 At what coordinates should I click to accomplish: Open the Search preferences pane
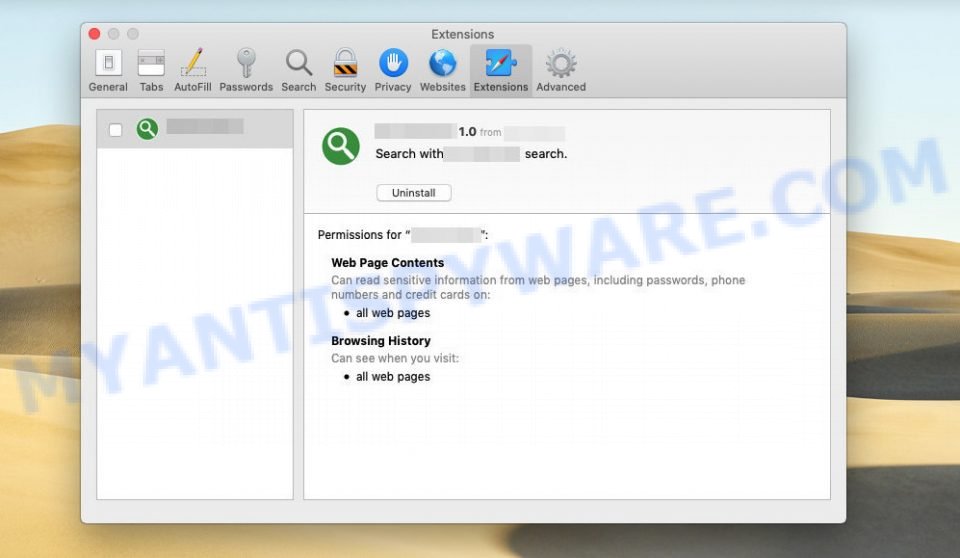299,70
